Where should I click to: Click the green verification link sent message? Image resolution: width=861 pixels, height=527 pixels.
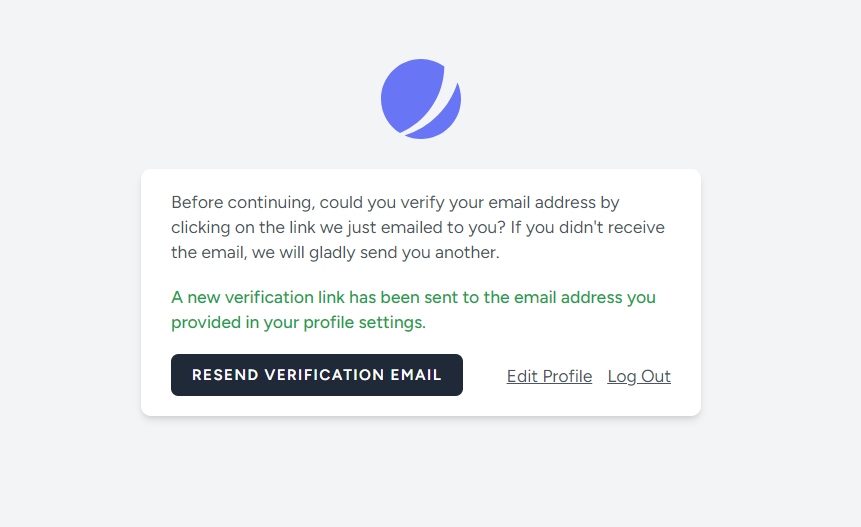pos(413,310)
